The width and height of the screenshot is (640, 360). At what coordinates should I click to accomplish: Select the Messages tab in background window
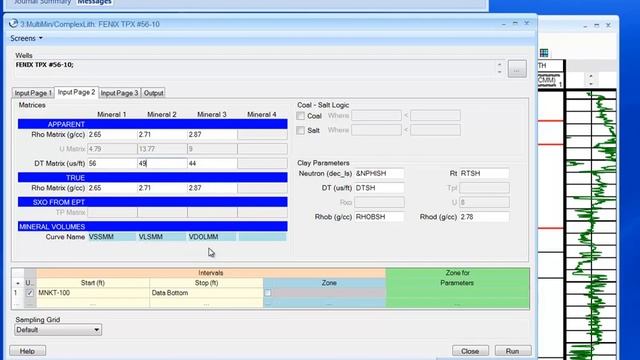[94, 2]
